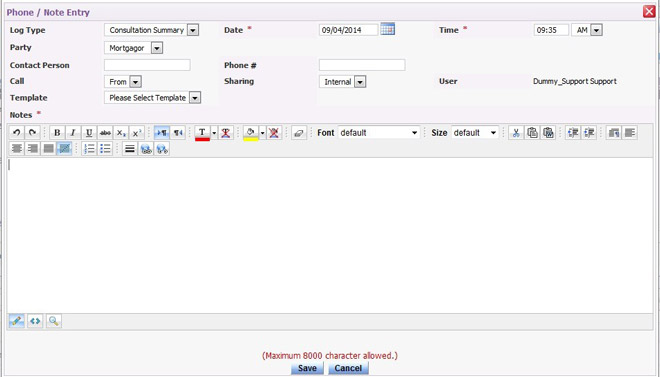Click the Phone / Note Entry title
Screen dimensions: 660x377
point(48,12)
